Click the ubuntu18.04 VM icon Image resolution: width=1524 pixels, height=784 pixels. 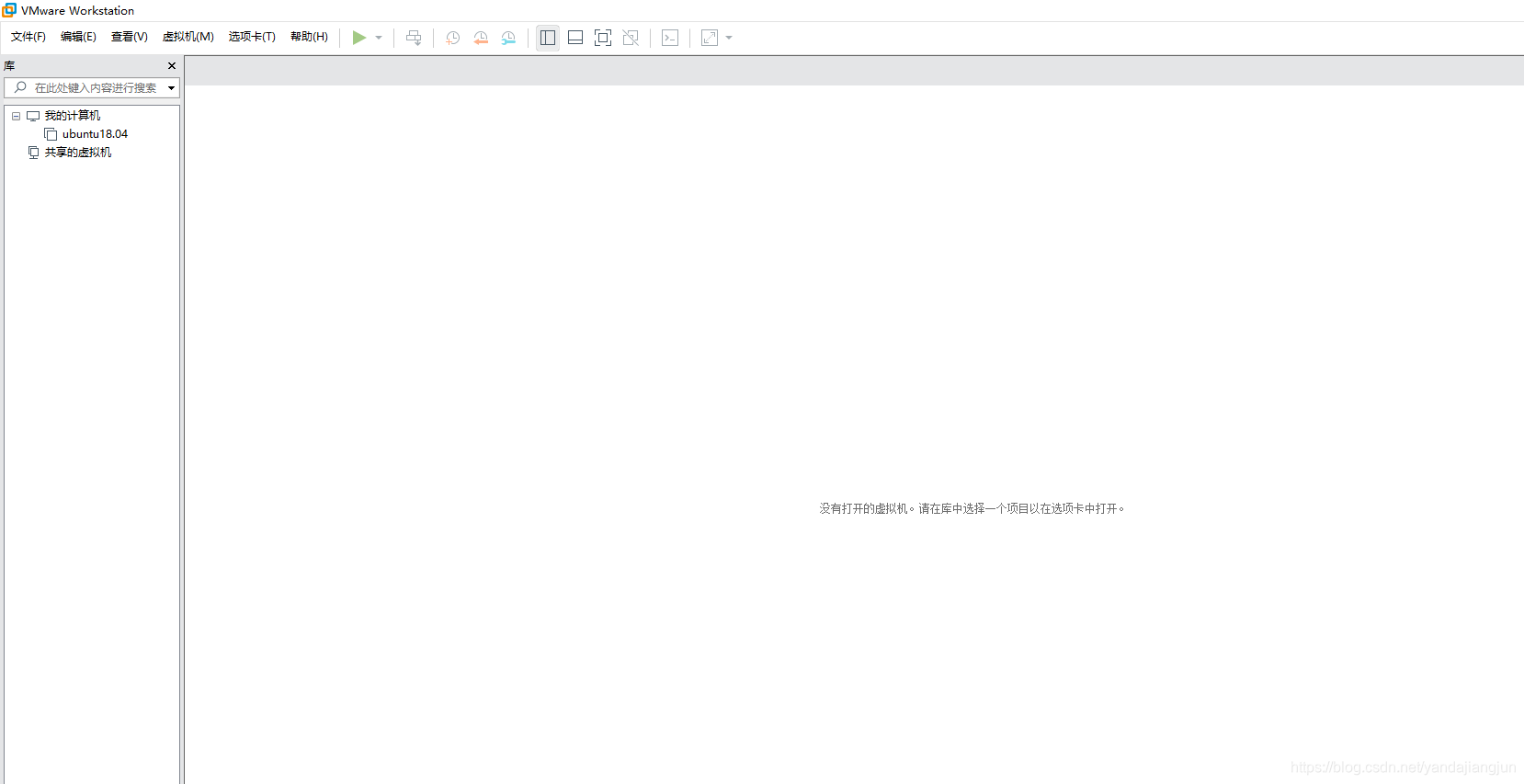click(x=51, y=134)
